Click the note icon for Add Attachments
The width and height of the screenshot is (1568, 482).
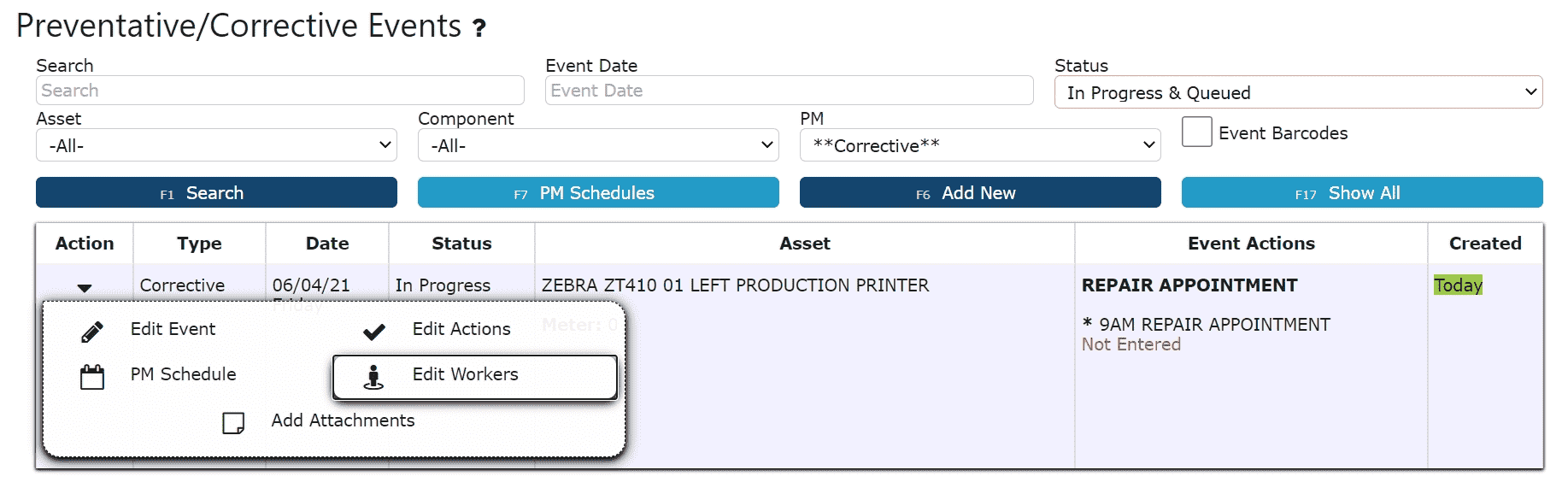tap(233, 423)
